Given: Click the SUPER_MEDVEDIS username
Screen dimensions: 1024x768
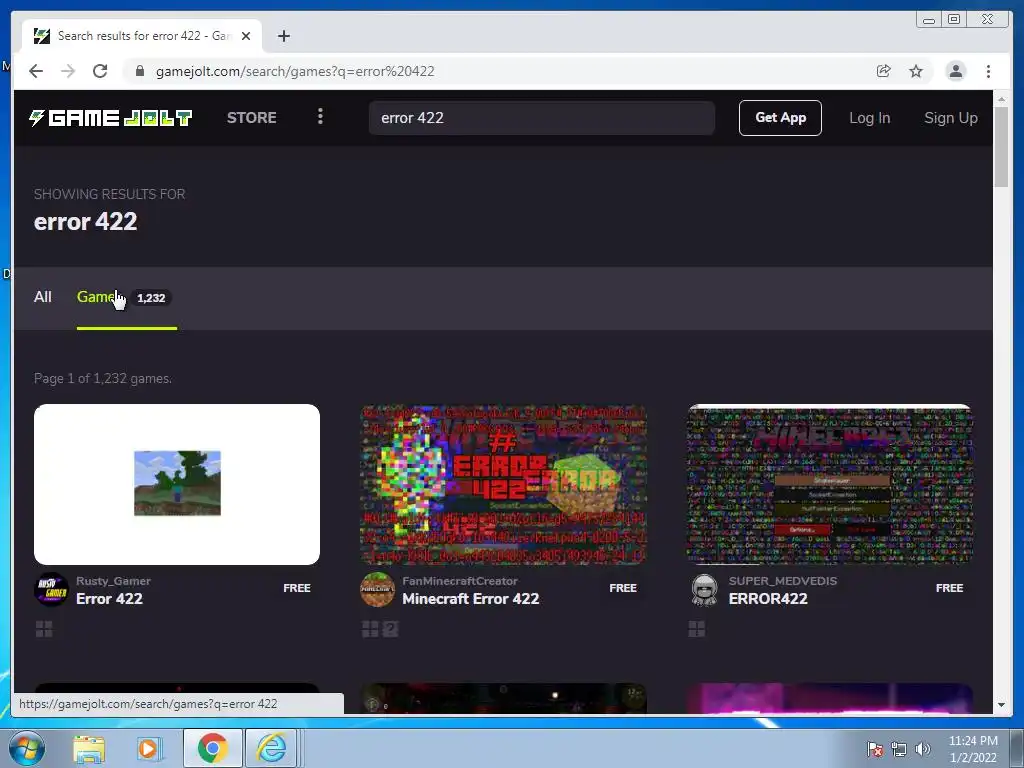Looking at the screenshot, I should 782,581.
